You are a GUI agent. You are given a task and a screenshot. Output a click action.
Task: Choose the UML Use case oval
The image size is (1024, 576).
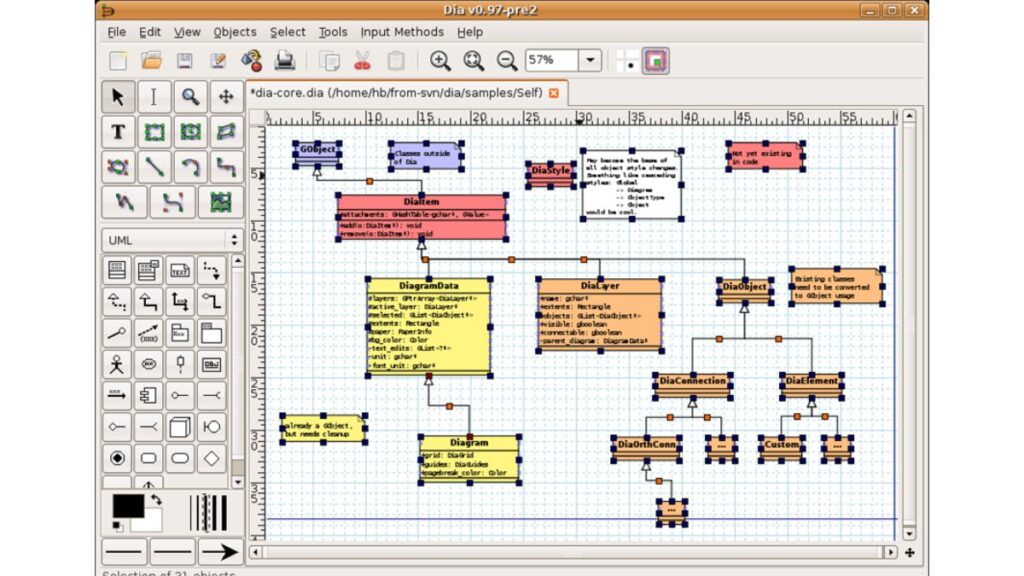coord(148,364)
